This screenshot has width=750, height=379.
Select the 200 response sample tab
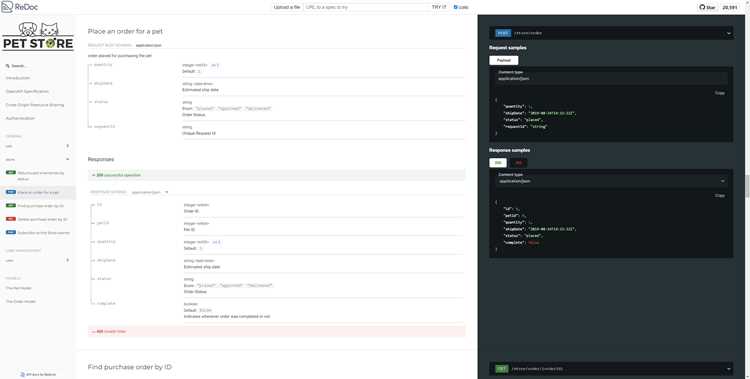pos(498,163)
